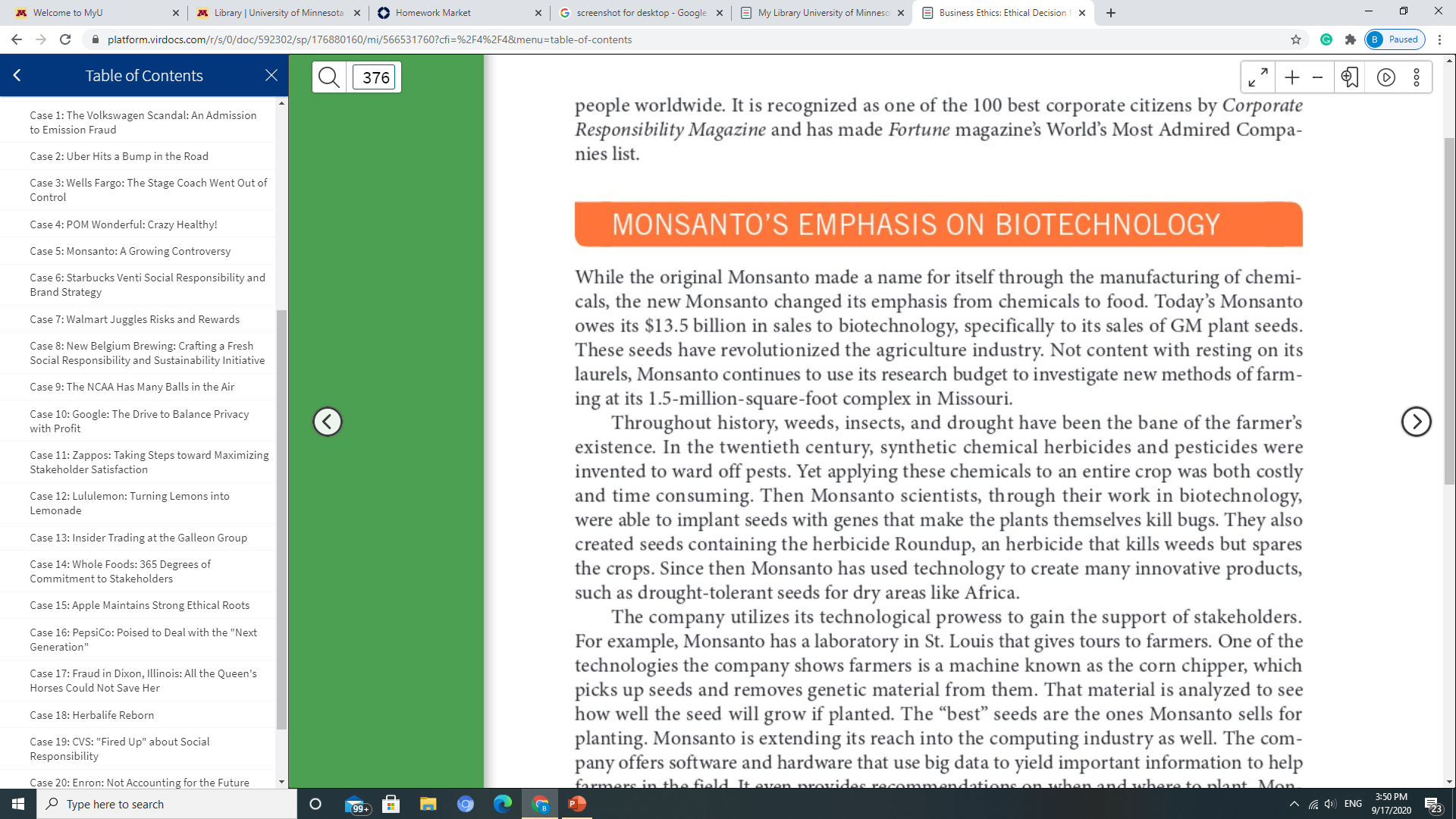The width and height of the screenshot is (1456, 819).
Task: Open the Windows notification center
Action: coord(1433,804)
